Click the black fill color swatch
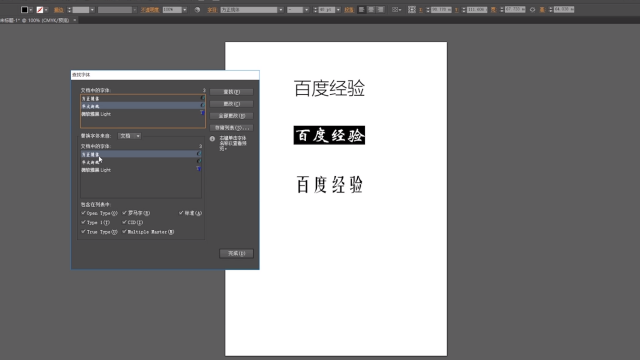The image size is (640, 360). pos(24,10)
